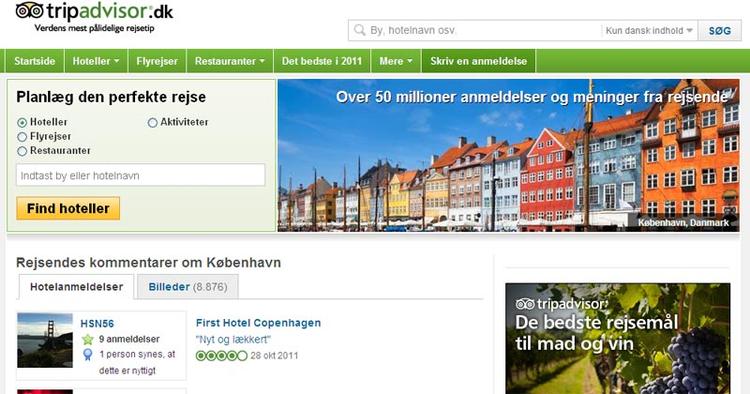Image resolution: width=750 pixels, height=394 pixels.
Task: Select the Aktiviteter radio button
Action: tap(153, 123)
